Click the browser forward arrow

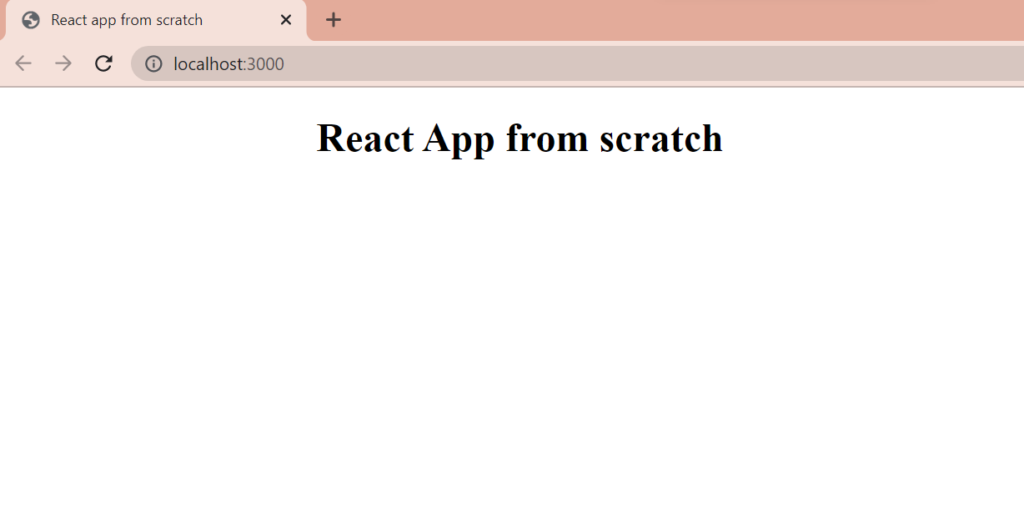click(x=63, y=63)
